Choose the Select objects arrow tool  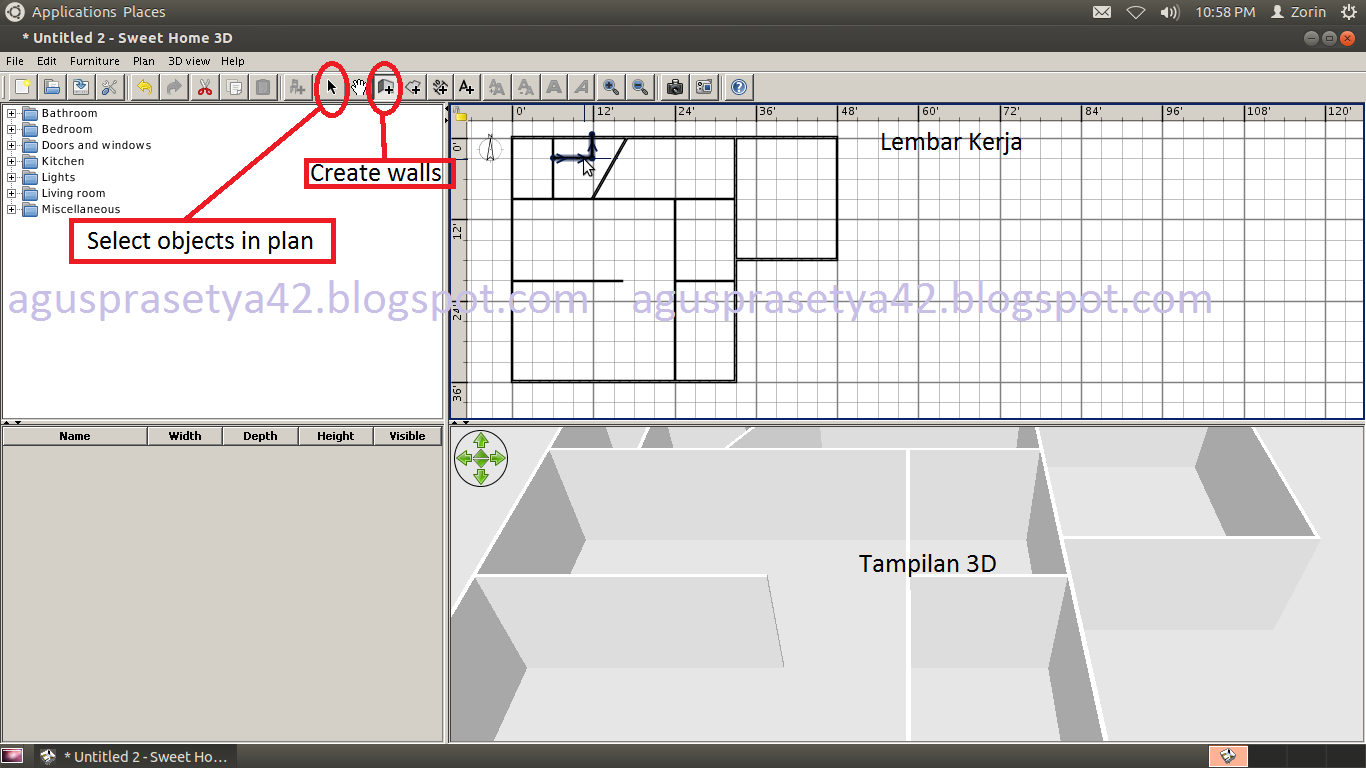(332, 88)
